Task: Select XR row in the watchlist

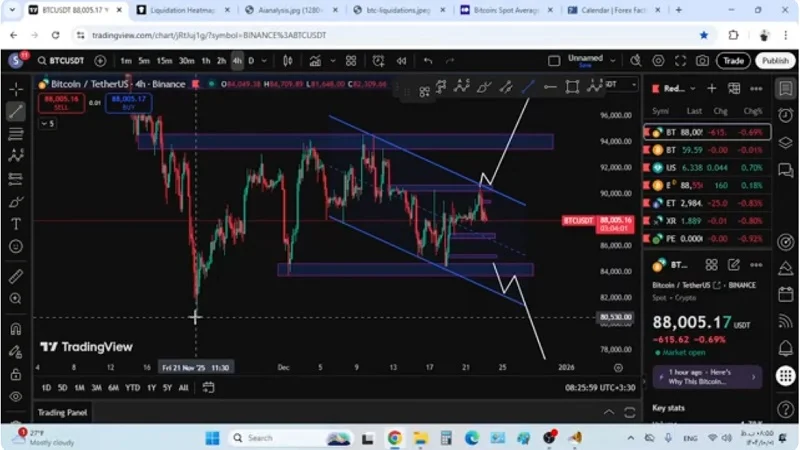Action: (x=707, y=221)
